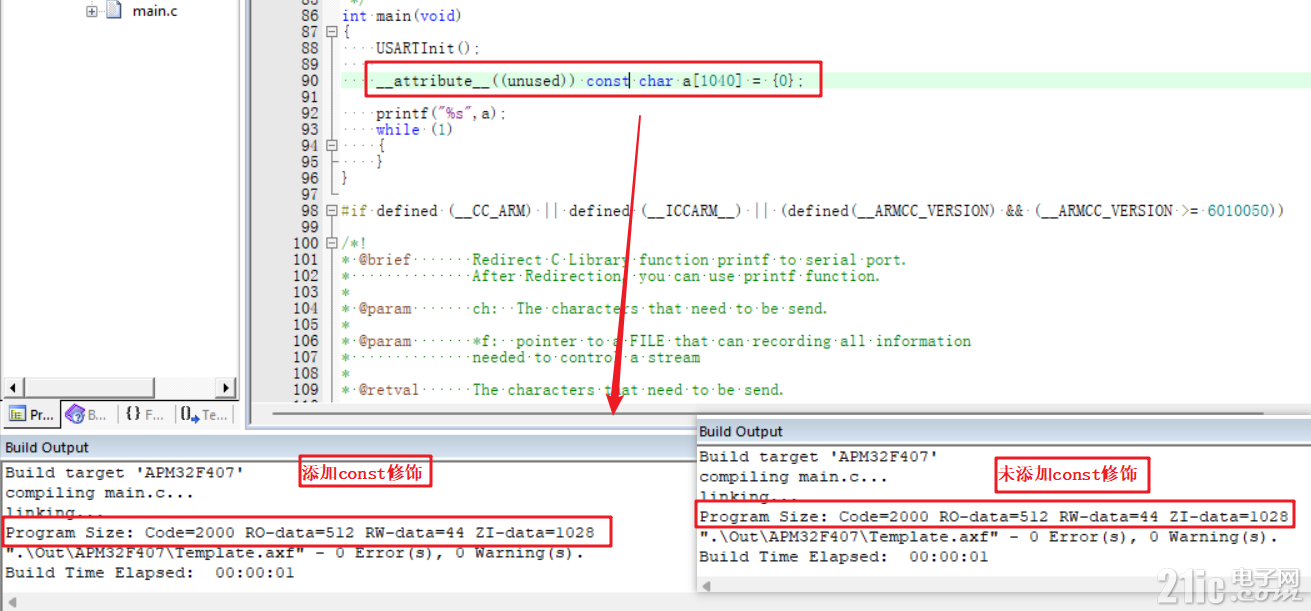The image size is (1311, 611).
Task: Click the overlaid Build Output panel title
Action: coord(741,432)
